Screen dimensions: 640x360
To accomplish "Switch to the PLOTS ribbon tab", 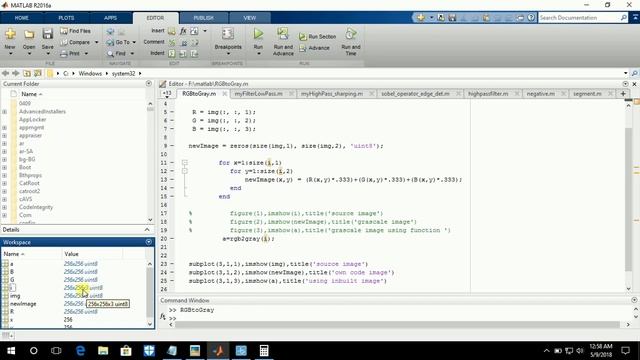I will pos(66,18).
